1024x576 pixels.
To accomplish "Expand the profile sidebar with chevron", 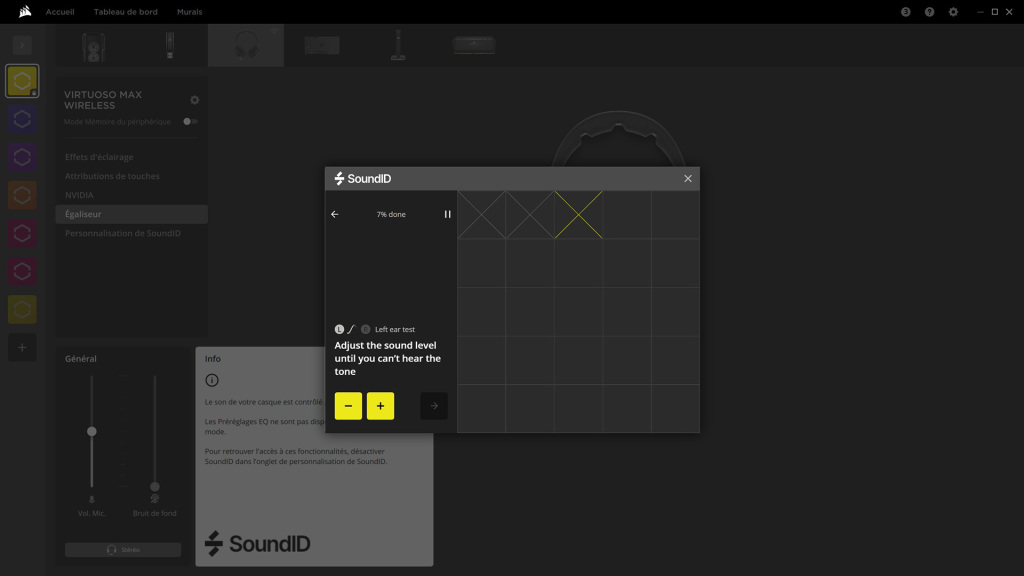I will [22, 45].
